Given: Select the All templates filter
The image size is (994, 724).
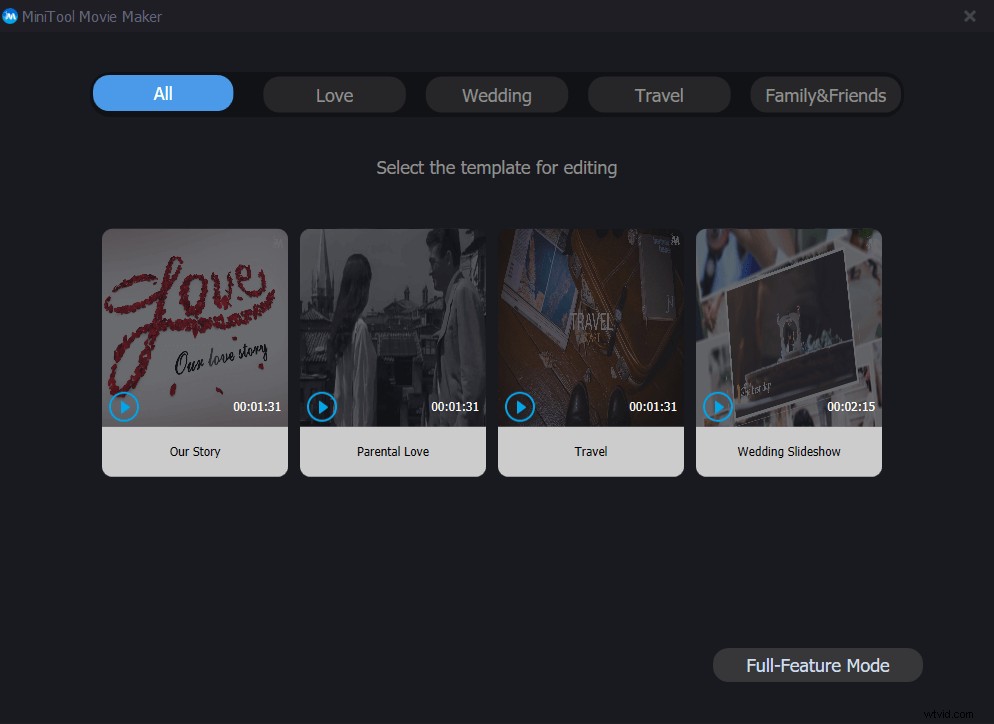Looking at the screenshot, I should tap(162, 92).
